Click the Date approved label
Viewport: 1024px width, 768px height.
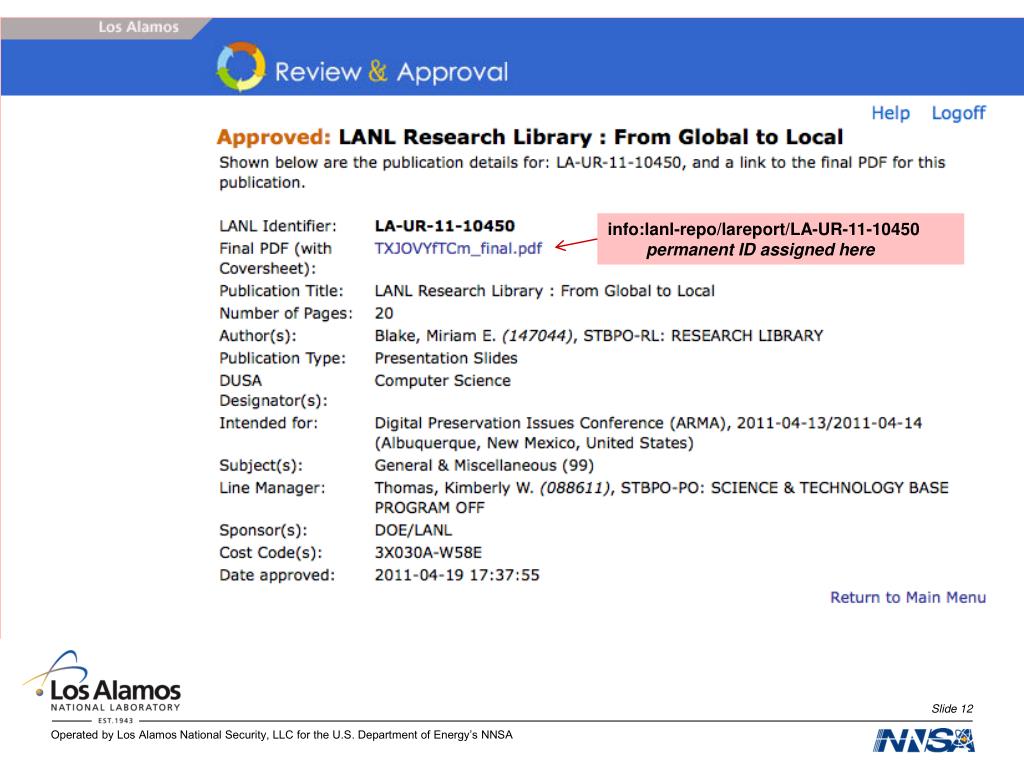click(277, 575)
